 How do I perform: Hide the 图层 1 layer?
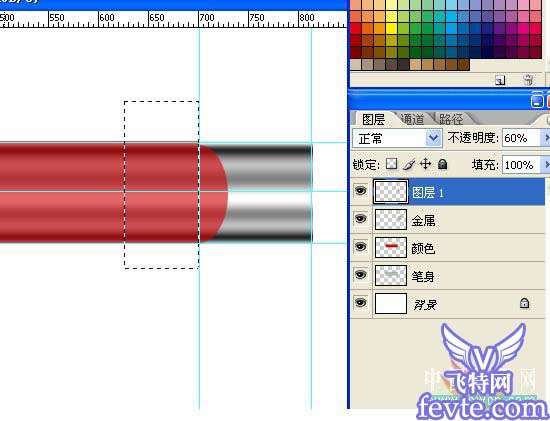tap(361, 191)
